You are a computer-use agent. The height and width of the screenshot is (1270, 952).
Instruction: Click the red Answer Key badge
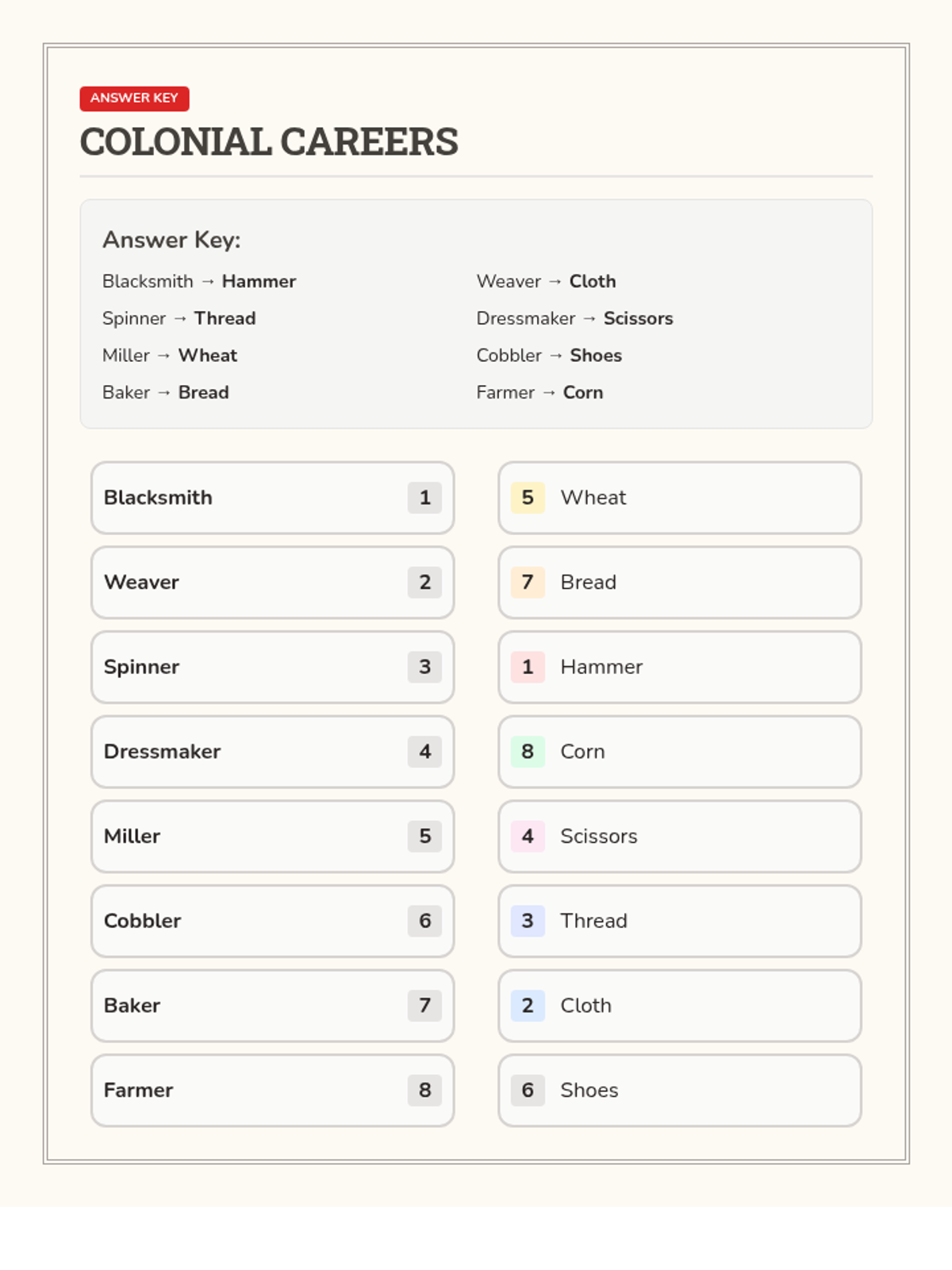[134, 98]
